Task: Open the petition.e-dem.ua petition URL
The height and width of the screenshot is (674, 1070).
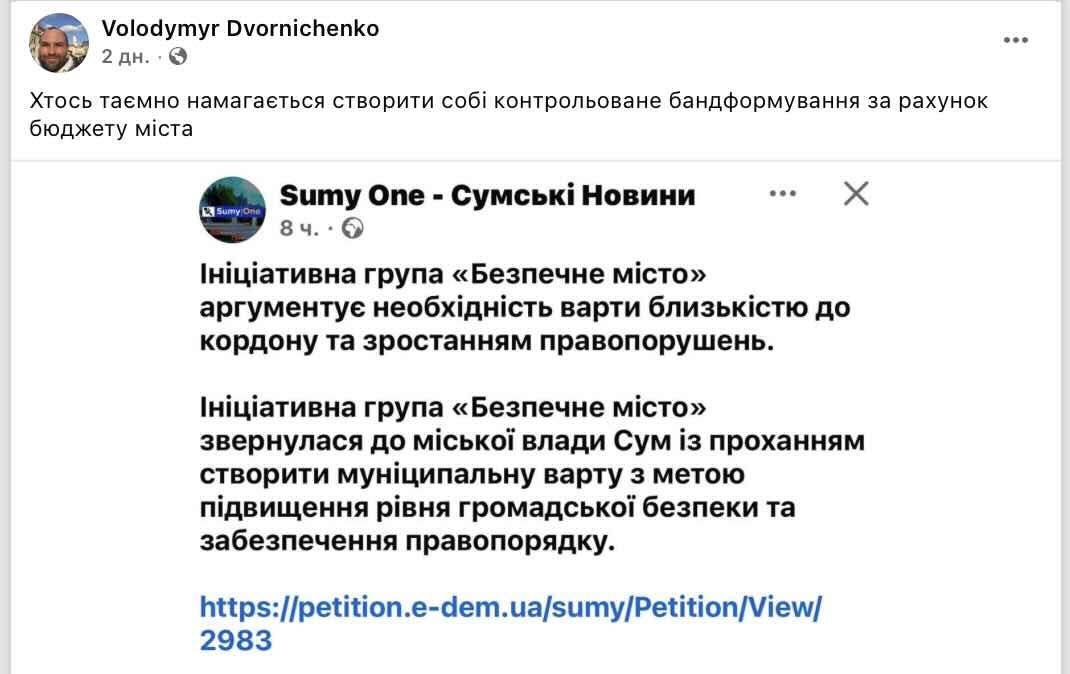Action: pos(510,607)
